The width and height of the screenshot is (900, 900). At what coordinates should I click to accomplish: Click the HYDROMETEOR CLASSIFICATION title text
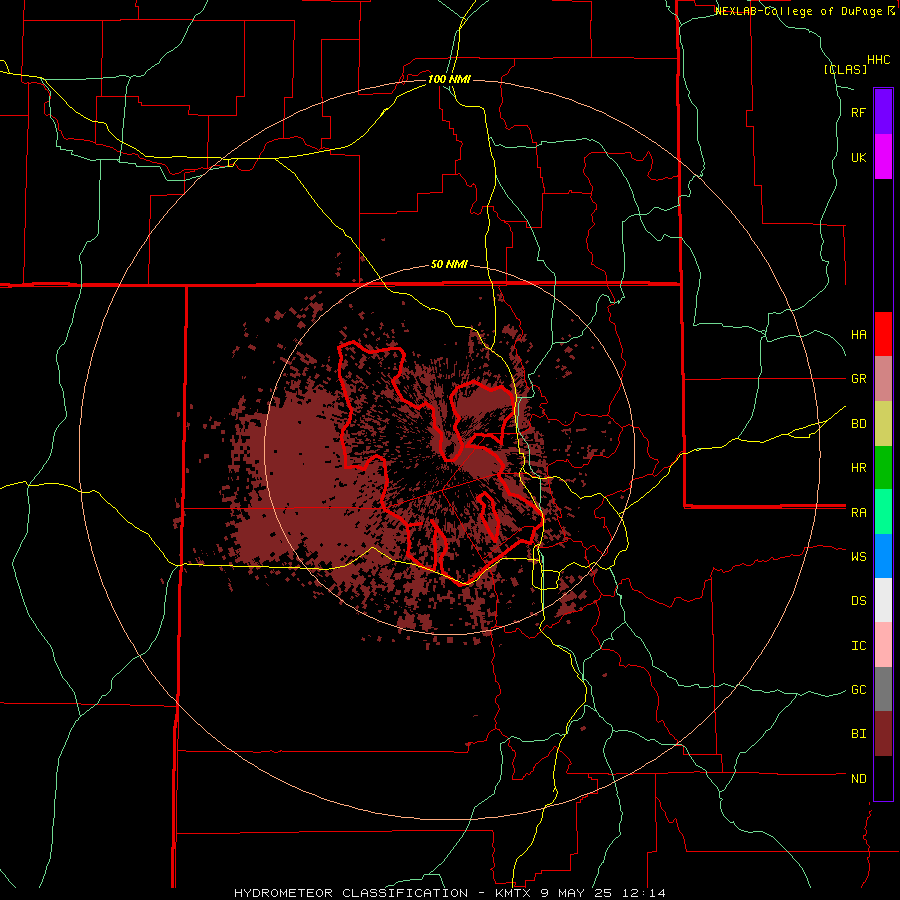pyautogui.click(x=351, y=893)
